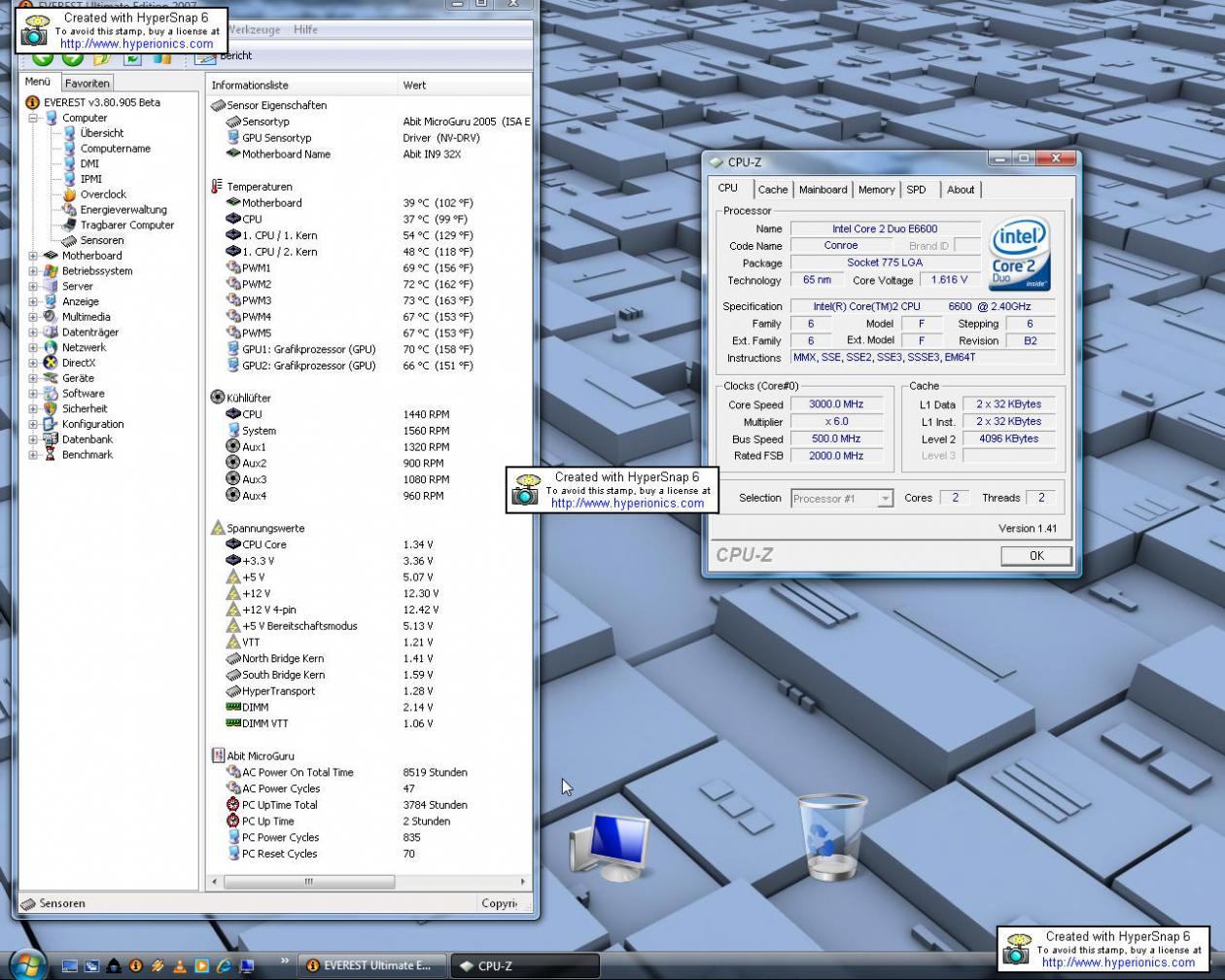
Task: Click the Overclock flame icon
Action: (70, 194)
